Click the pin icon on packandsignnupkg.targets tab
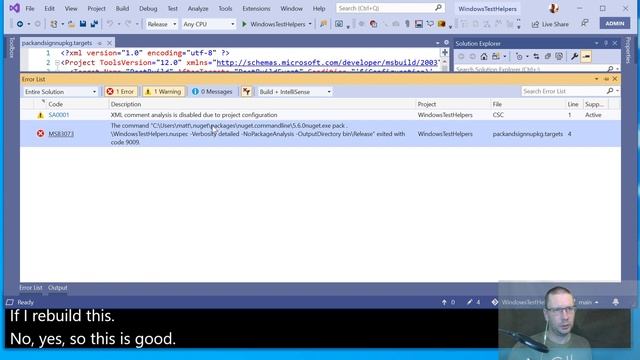This screenshot has height=360, width=640. point(100,43)
